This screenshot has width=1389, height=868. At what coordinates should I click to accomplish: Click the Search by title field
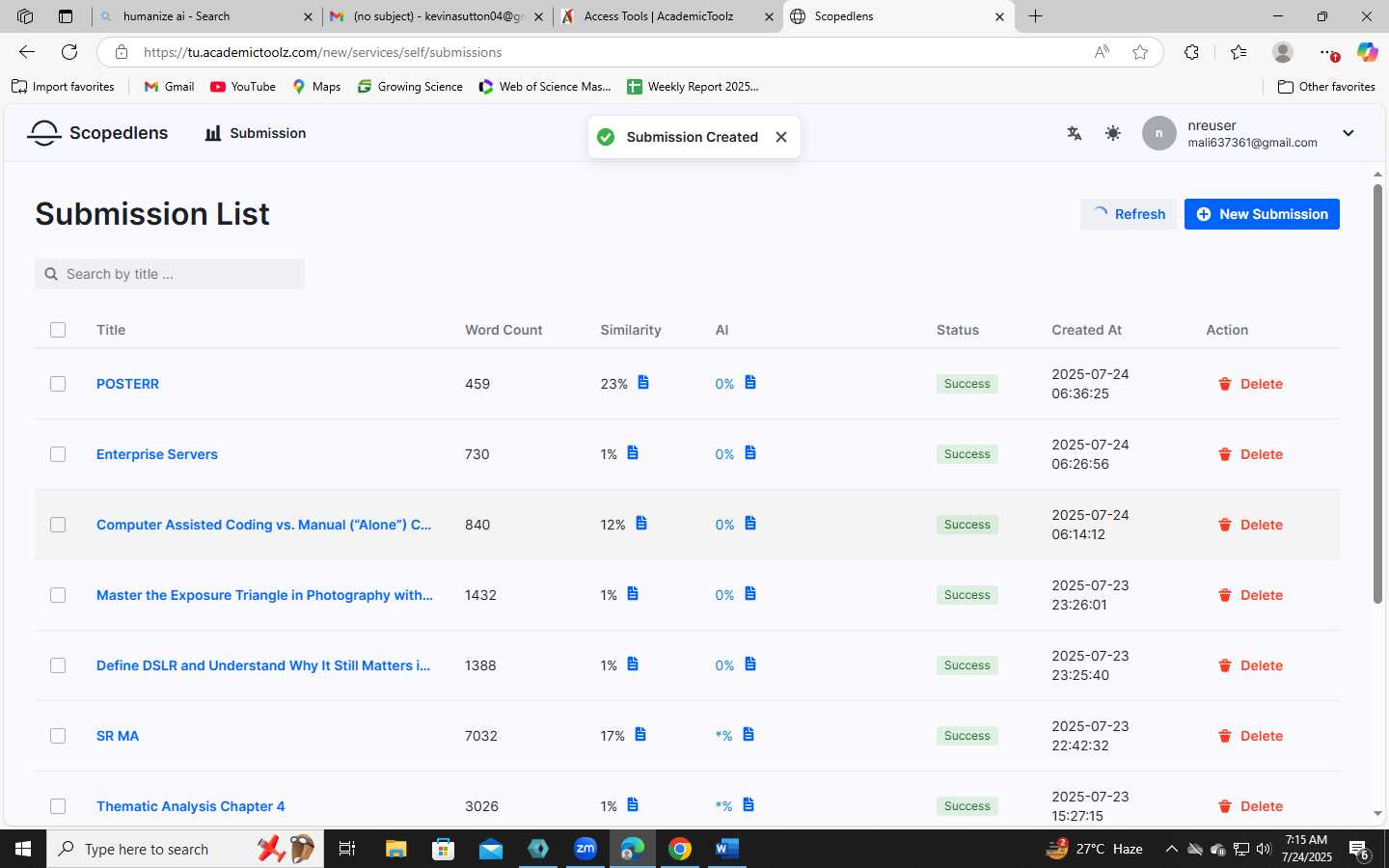pyautogui.click(x=170, y=274)
